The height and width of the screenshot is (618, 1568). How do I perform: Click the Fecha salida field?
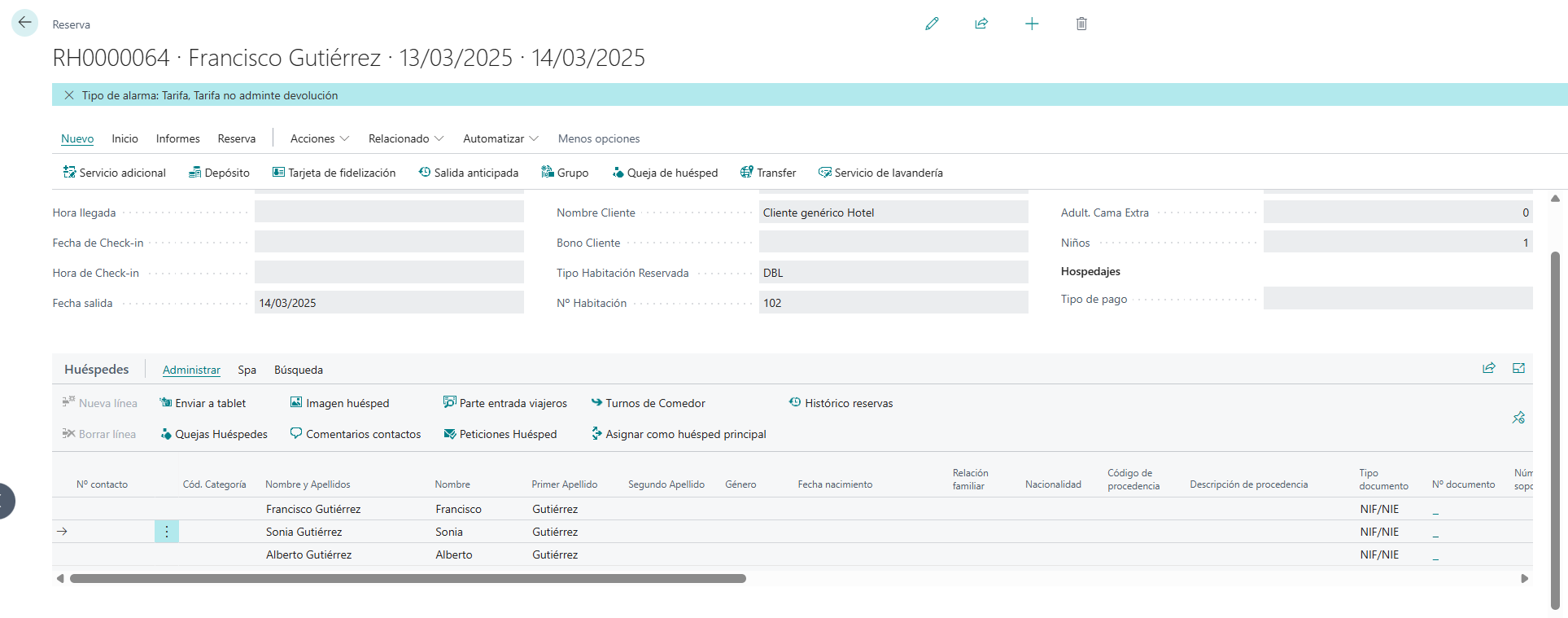point(389,303)
